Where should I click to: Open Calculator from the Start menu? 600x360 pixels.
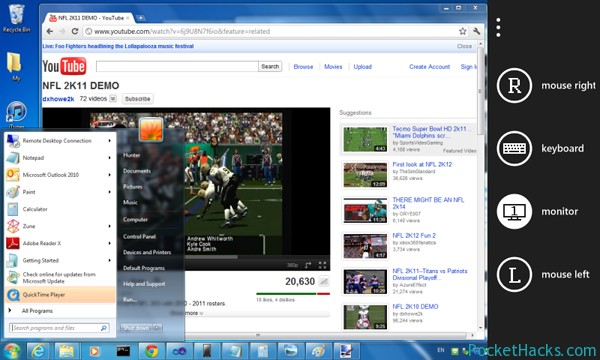60,209
